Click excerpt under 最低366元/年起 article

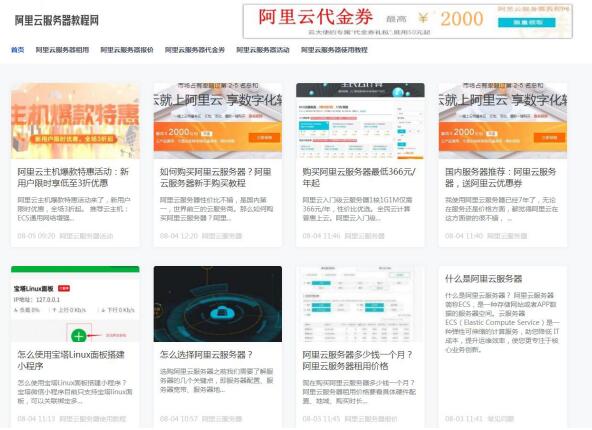(x=358, y=209)
